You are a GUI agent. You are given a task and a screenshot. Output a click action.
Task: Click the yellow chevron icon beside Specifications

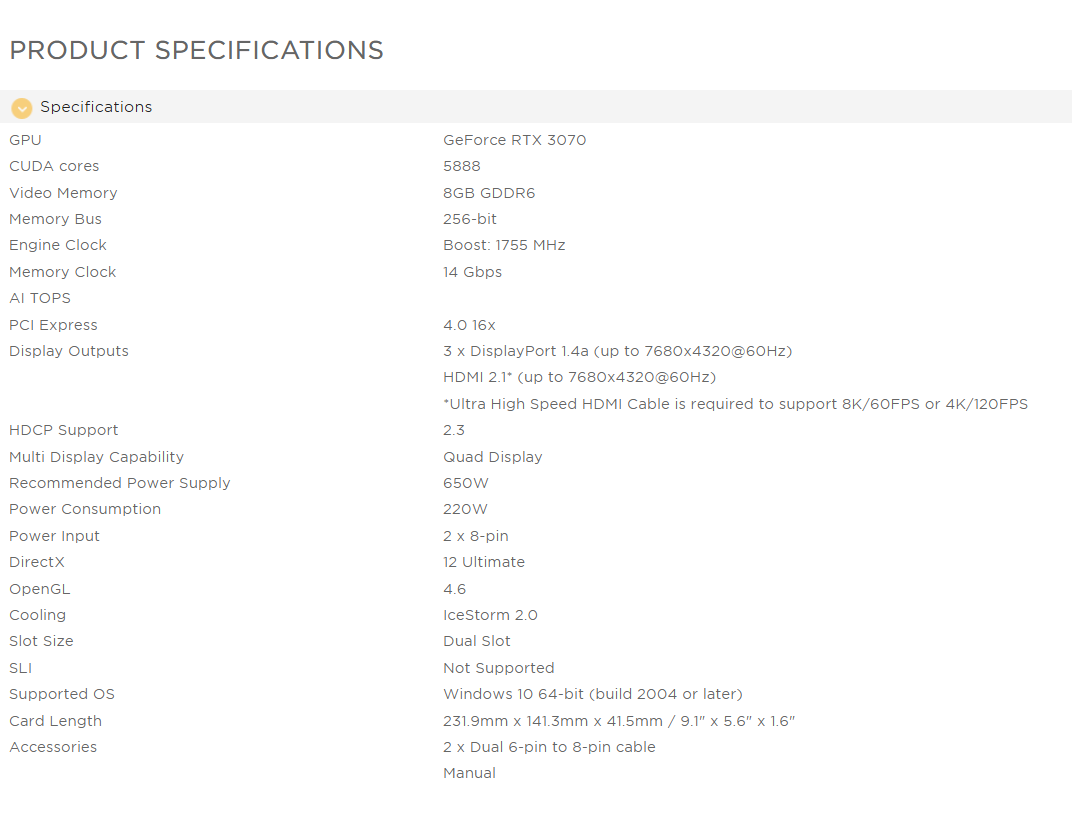point(22,108)
